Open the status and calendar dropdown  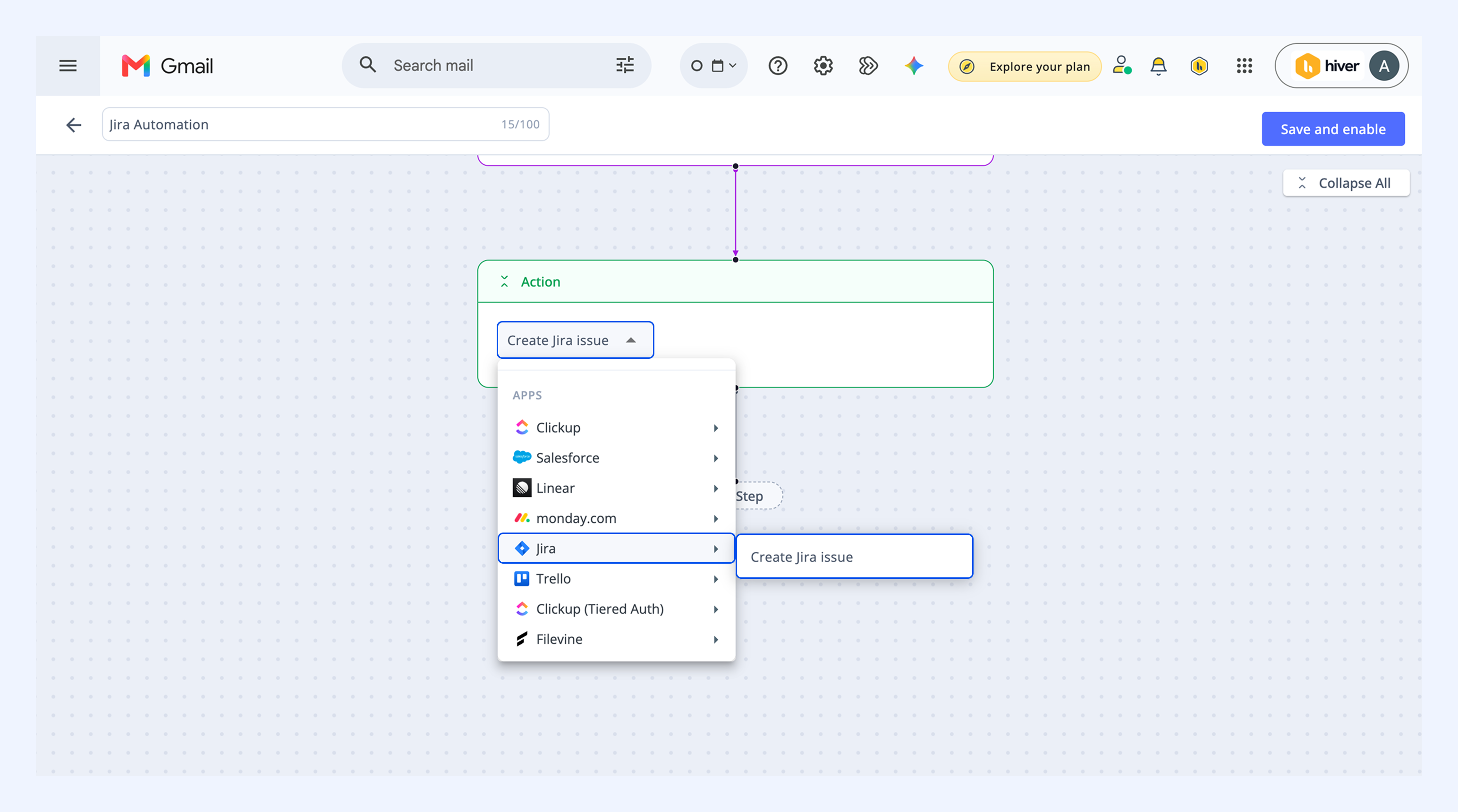714,66
